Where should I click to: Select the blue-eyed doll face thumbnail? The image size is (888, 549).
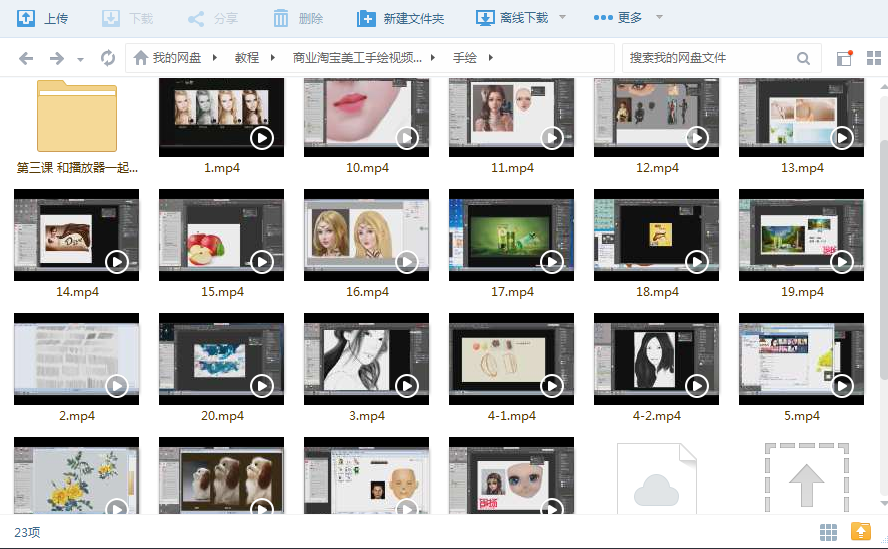pyautogui.click(x=511, y=476)
